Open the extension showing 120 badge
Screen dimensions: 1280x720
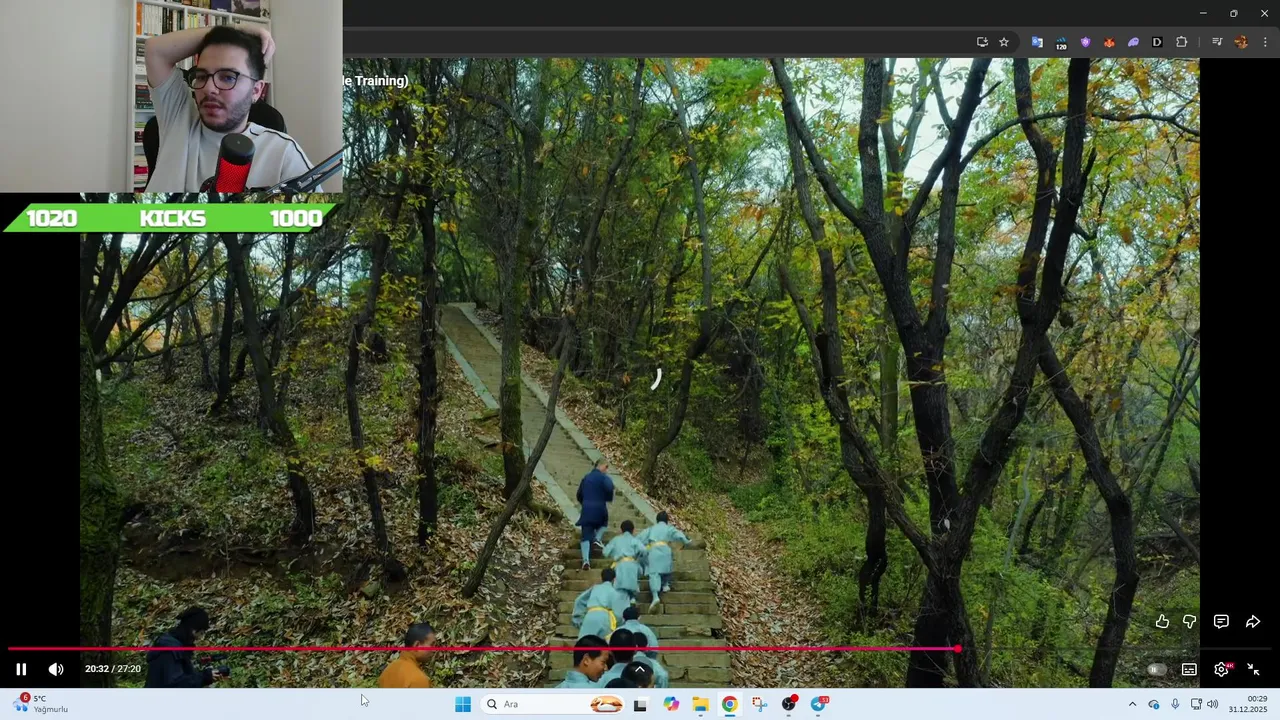[x=1060, y=42]
